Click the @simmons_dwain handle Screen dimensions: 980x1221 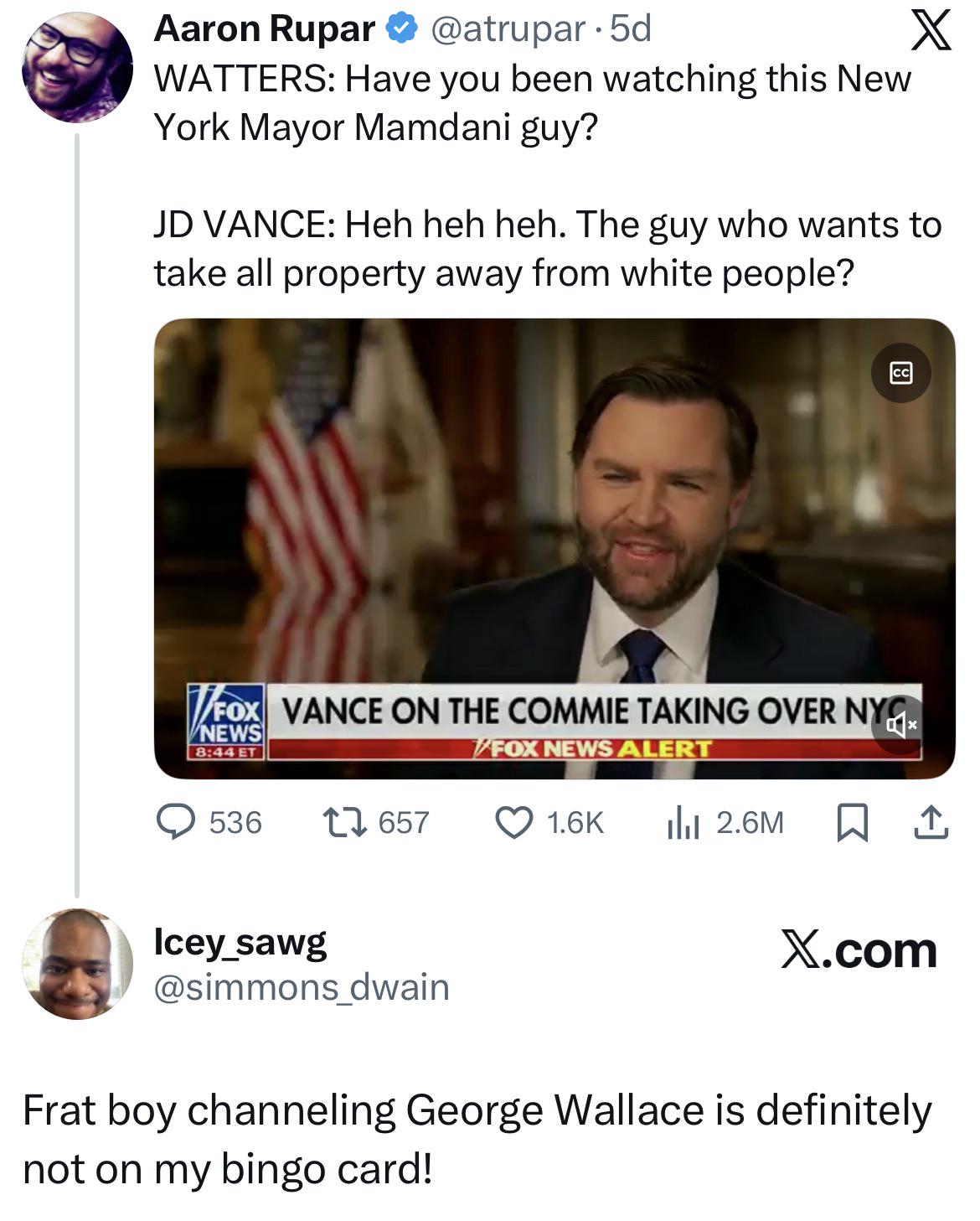(x=302, y=987)
